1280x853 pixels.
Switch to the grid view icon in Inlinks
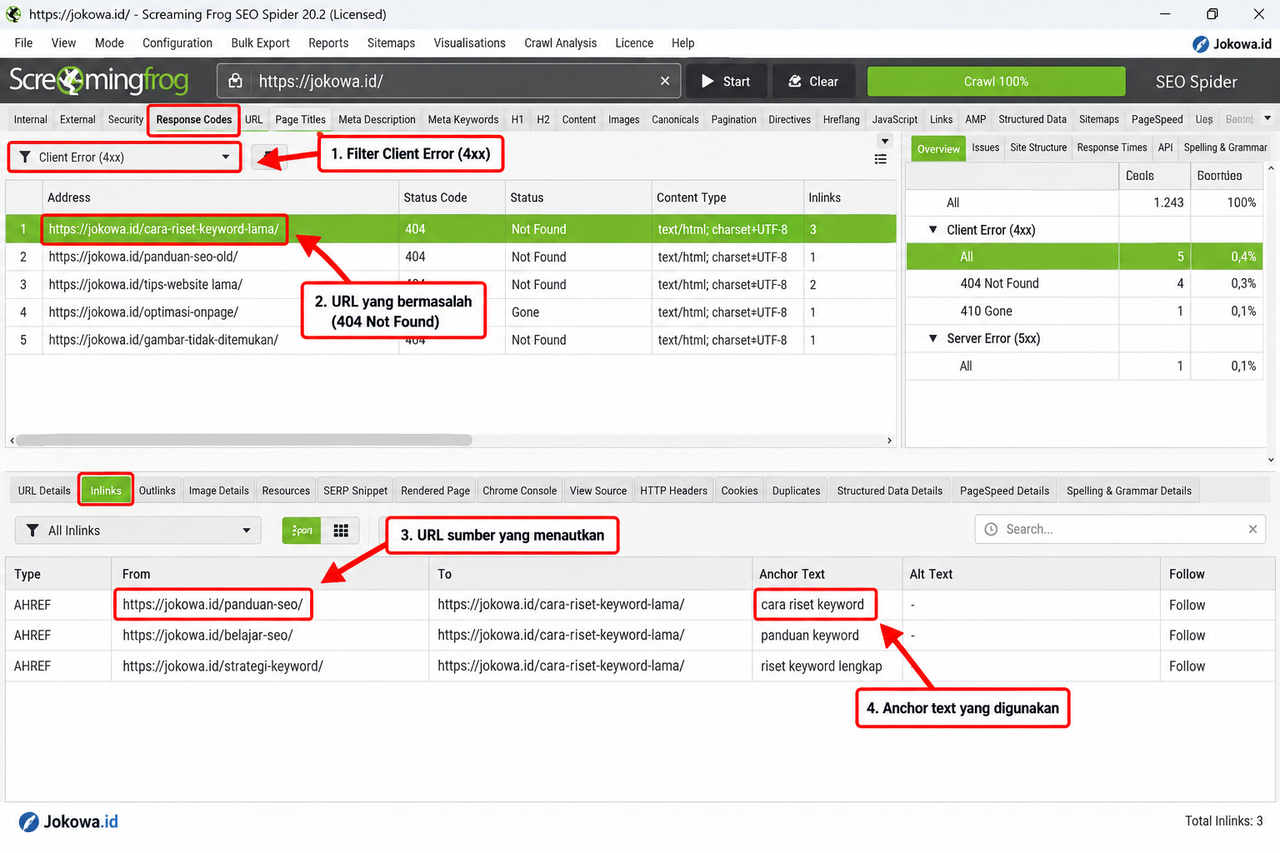(341, 531)
